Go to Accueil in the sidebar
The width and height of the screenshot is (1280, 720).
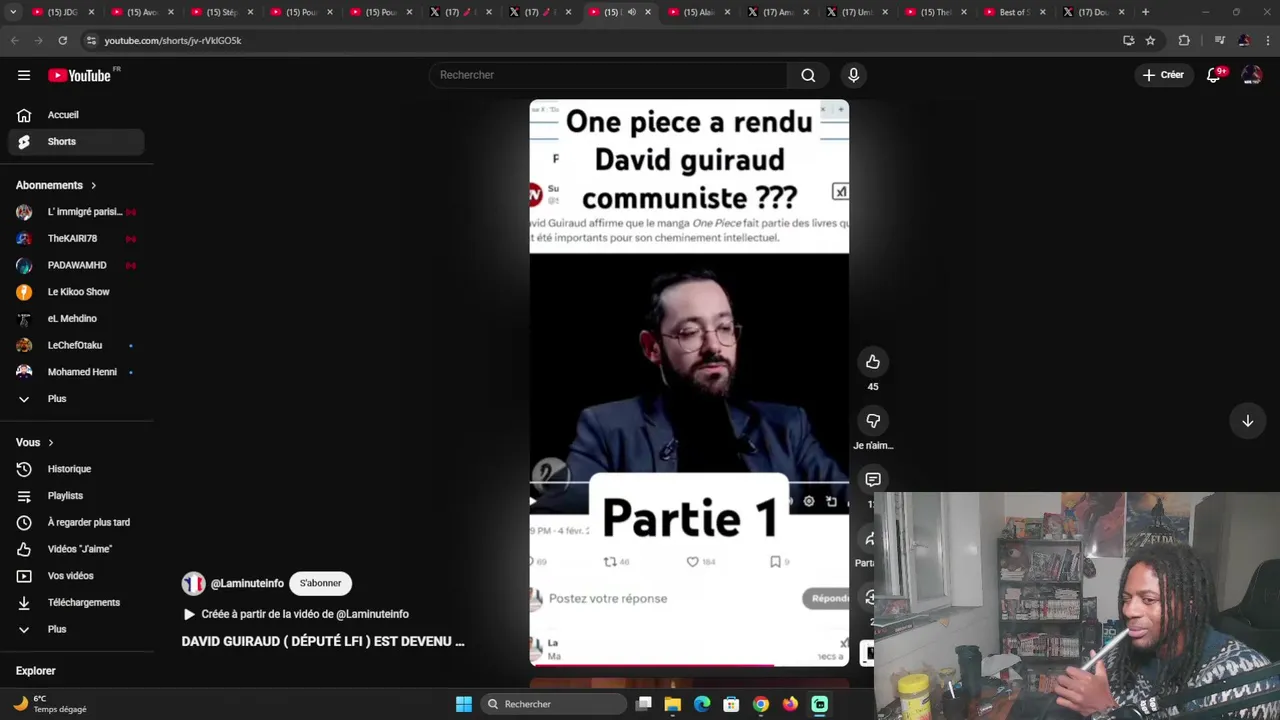click(77, 115)
